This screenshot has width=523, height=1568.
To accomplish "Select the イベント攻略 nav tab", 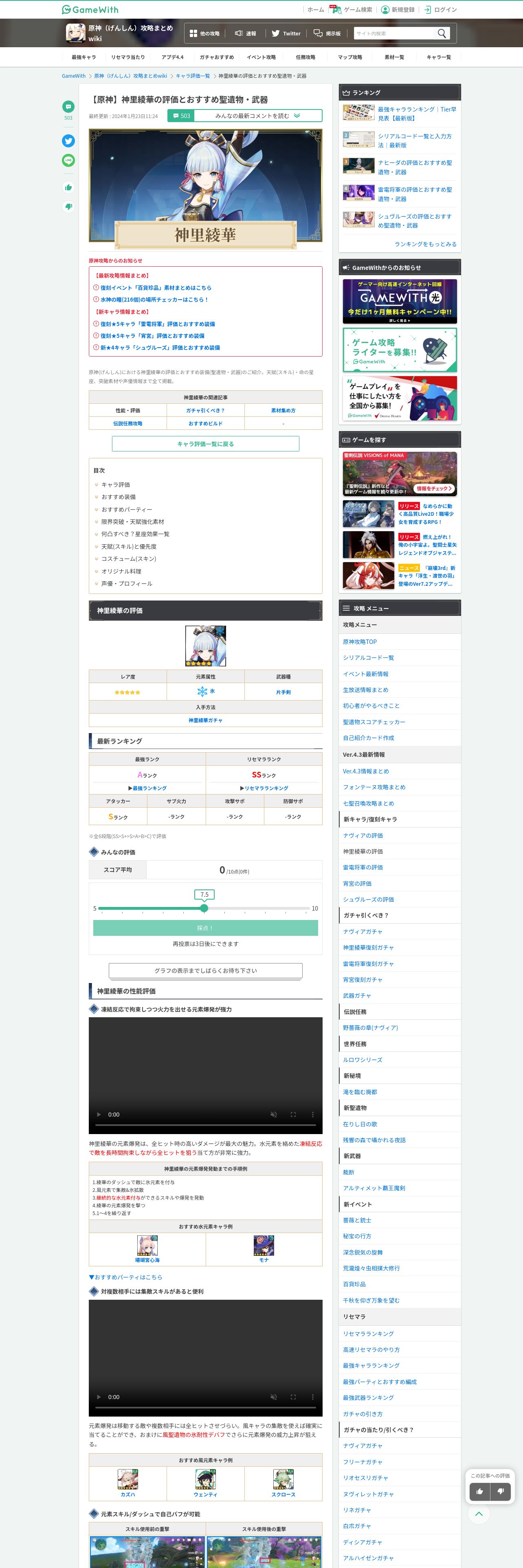I will (261, 57).
